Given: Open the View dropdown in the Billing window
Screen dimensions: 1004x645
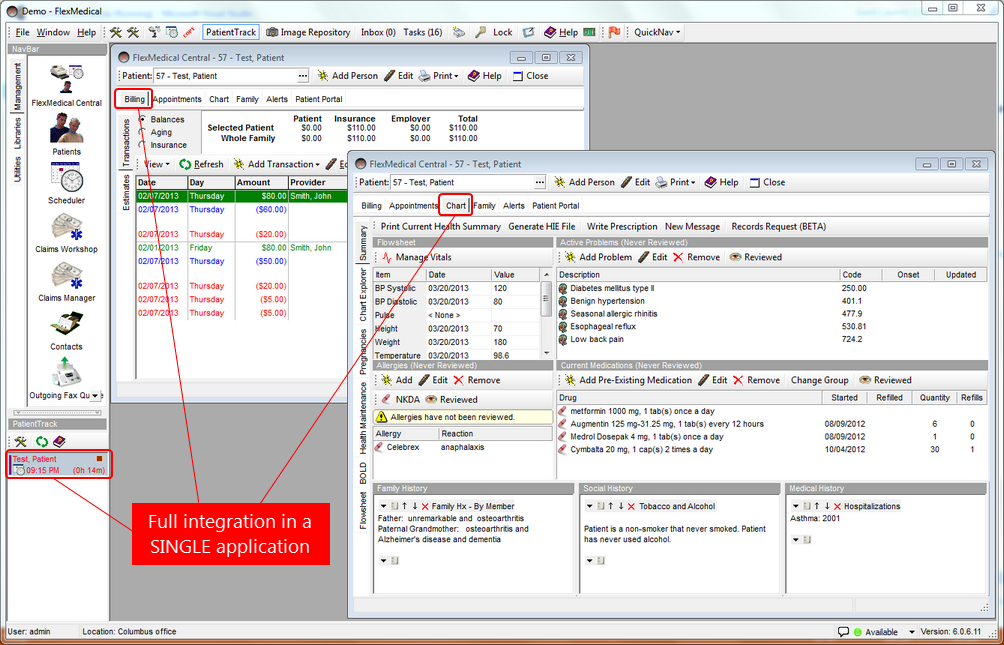Looking at the screenshot, I should click(x=156, y=165).
